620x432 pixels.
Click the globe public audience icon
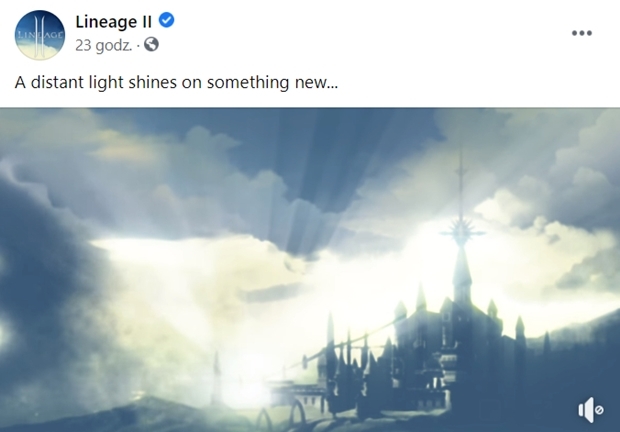click(151, 45)
